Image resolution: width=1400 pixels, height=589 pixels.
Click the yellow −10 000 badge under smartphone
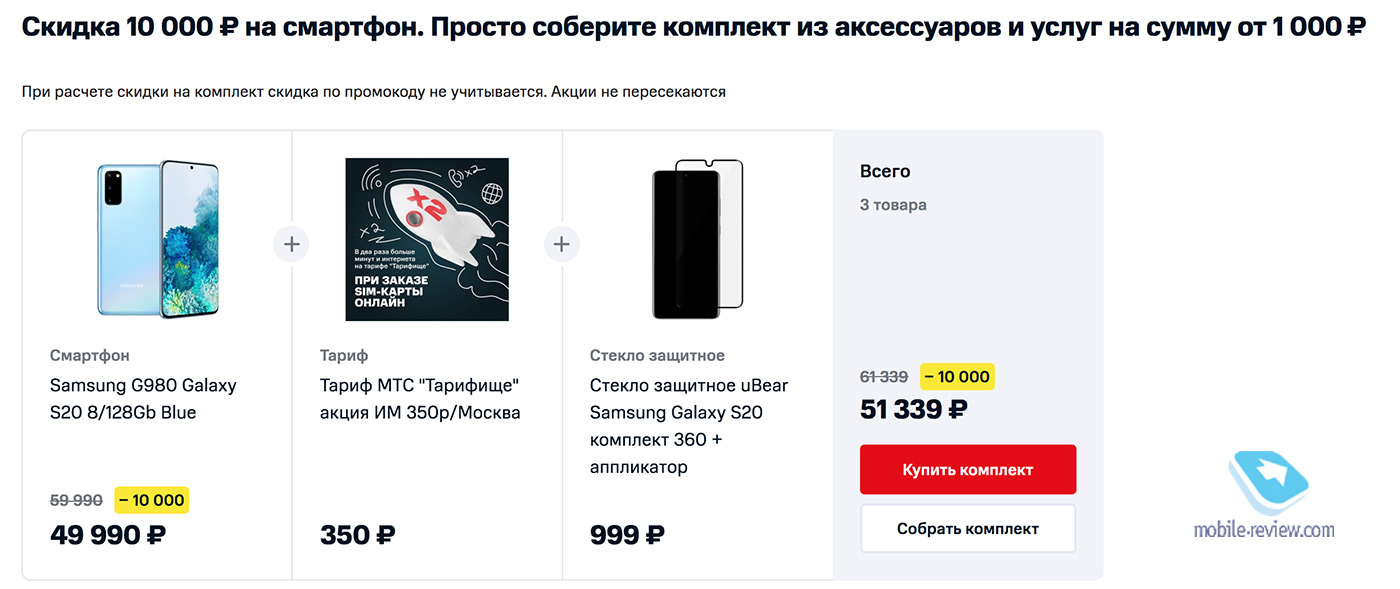(x=151, y=500)
